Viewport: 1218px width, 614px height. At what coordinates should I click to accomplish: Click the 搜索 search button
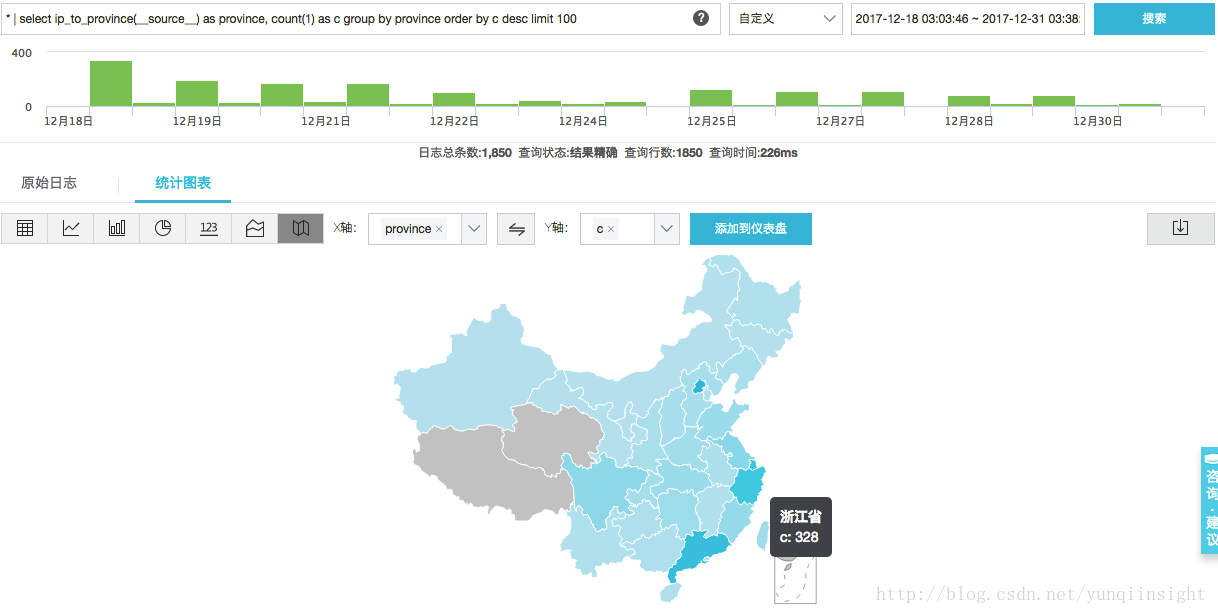(1154, 19)
